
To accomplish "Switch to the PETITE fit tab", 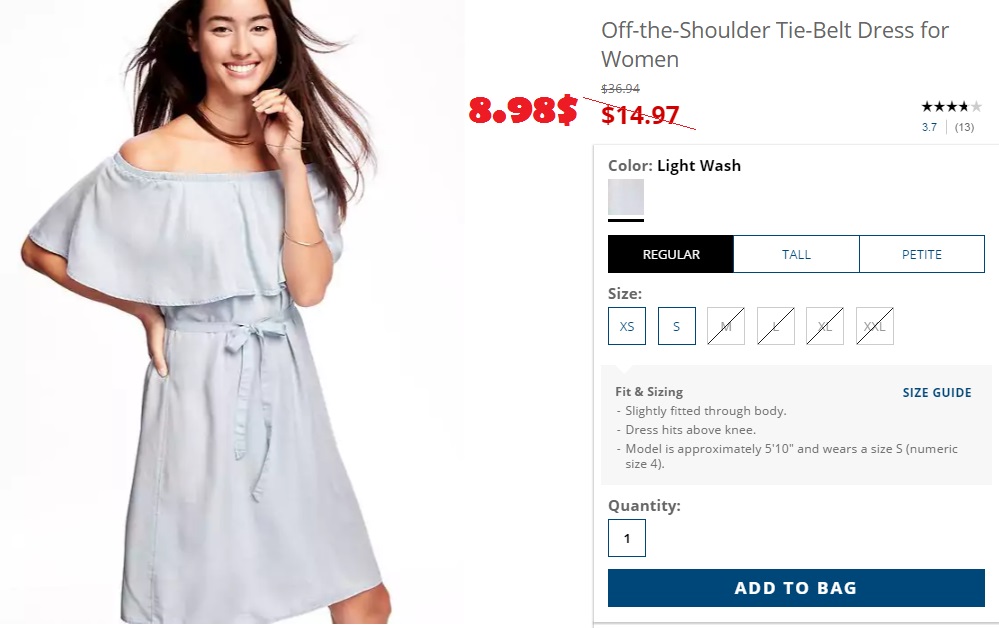I will tap(921, 254).
